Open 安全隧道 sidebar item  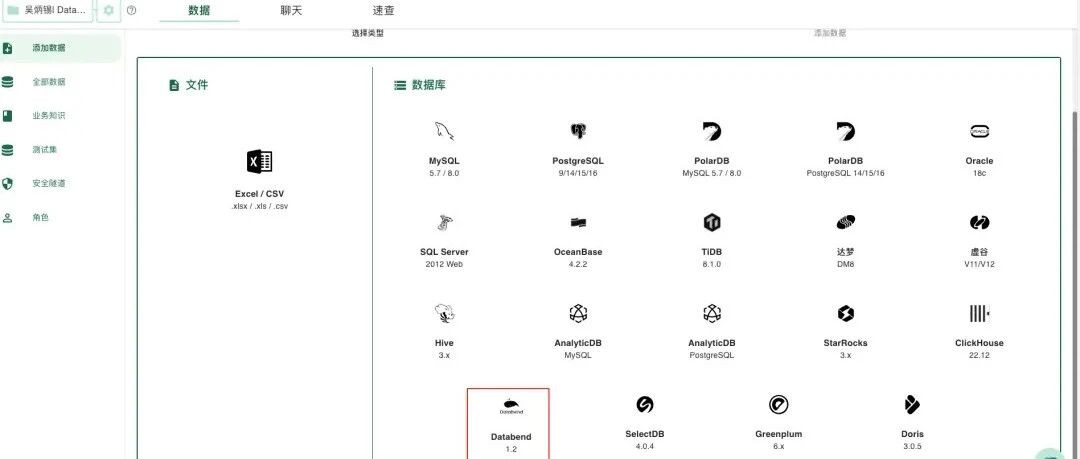click(x=48, y=184)
